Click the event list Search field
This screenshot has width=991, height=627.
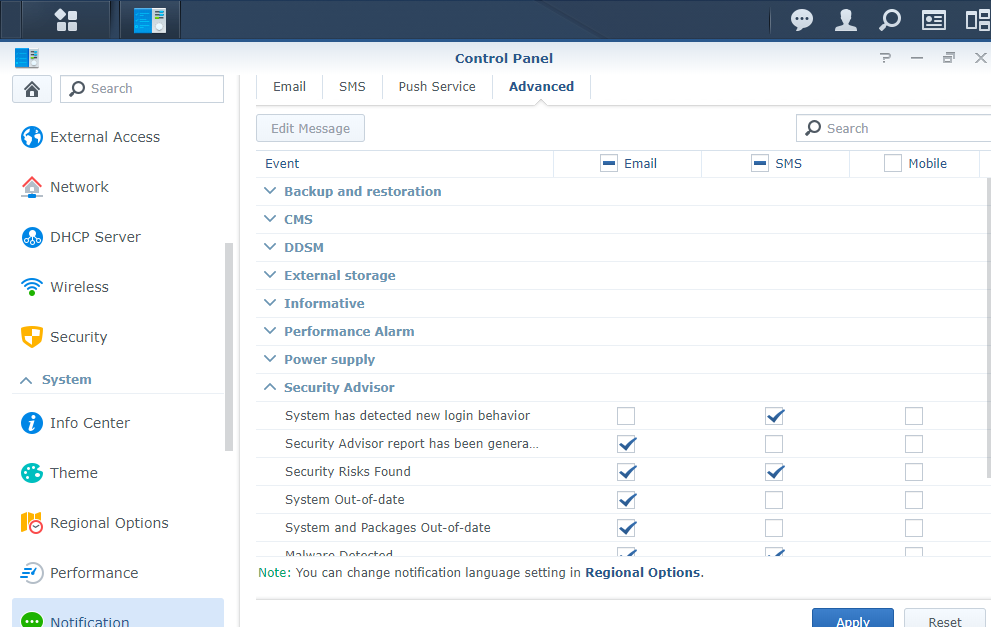894,128
